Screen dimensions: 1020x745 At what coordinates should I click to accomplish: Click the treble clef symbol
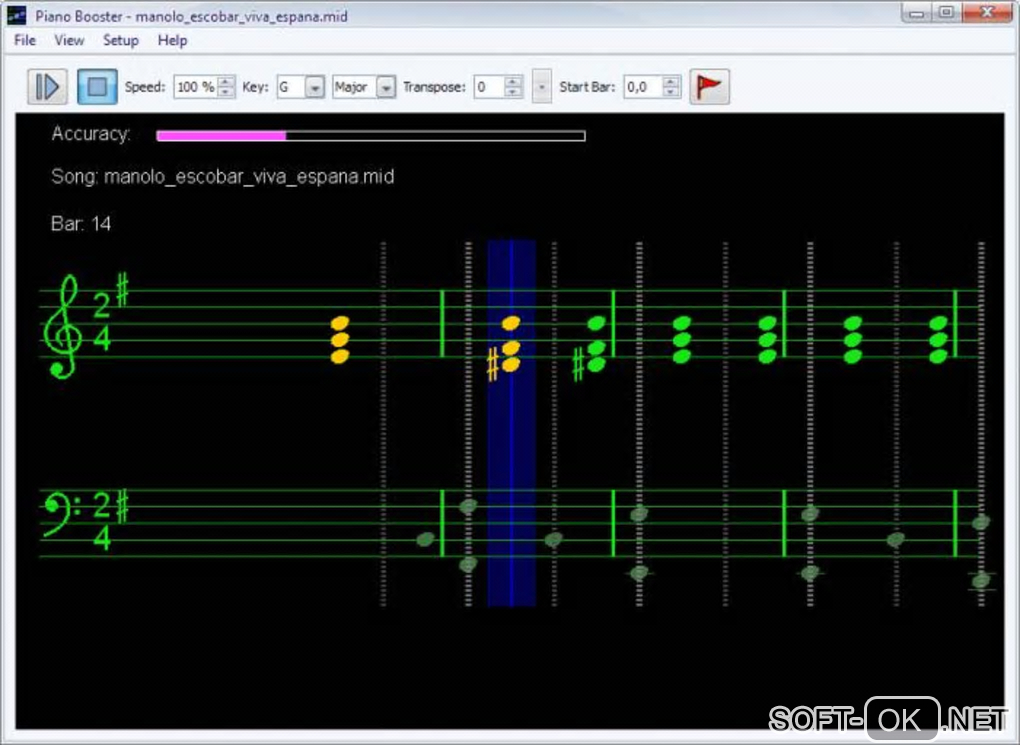62,326
